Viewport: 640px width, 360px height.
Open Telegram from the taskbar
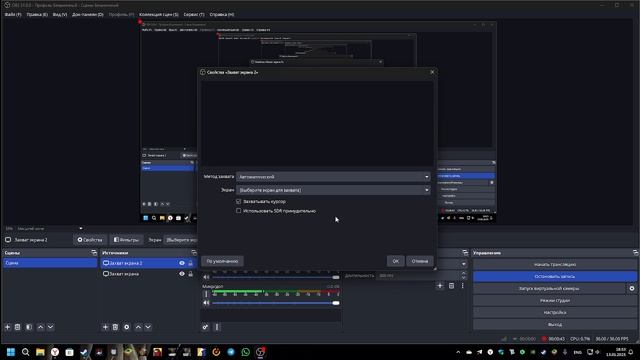click(x=231, y=352)
